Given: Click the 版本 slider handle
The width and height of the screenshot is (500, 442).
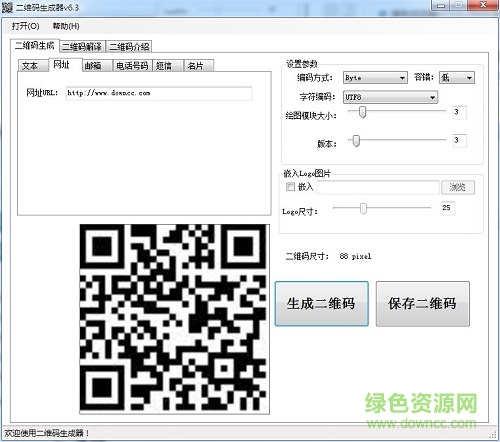Looking at the screenshot, I should click(356, 141).
